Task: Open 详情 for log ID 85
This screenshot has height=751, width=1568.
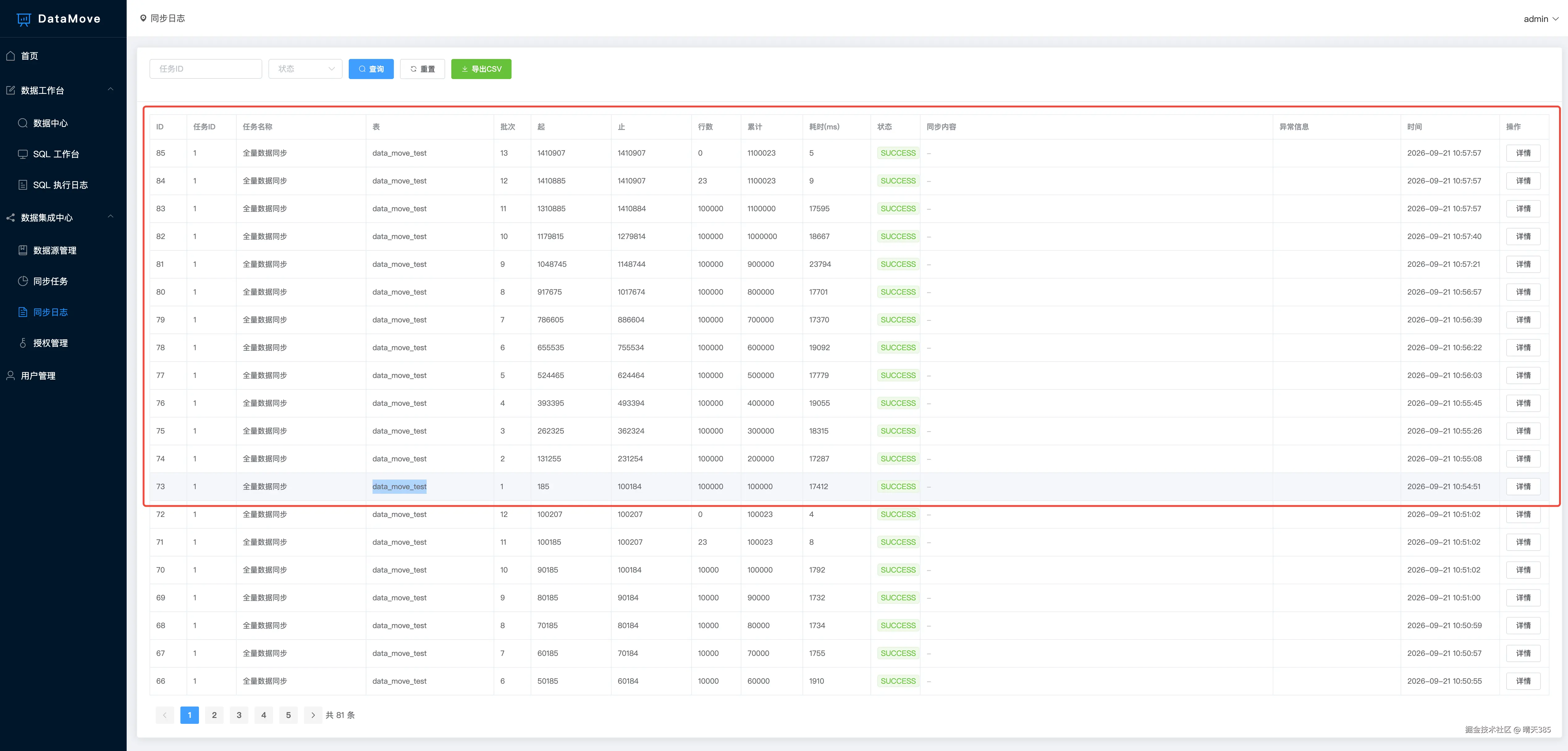Action: (x=1523, y=153)
